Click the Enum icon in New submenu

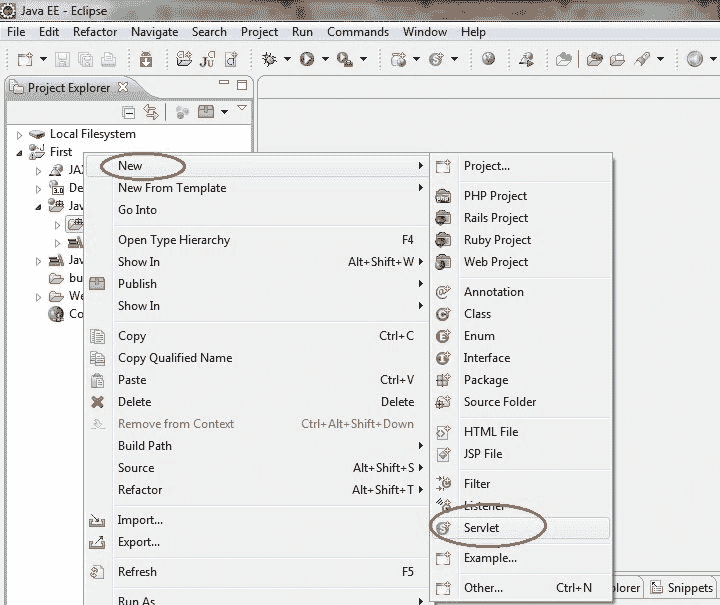click(443, 336)
